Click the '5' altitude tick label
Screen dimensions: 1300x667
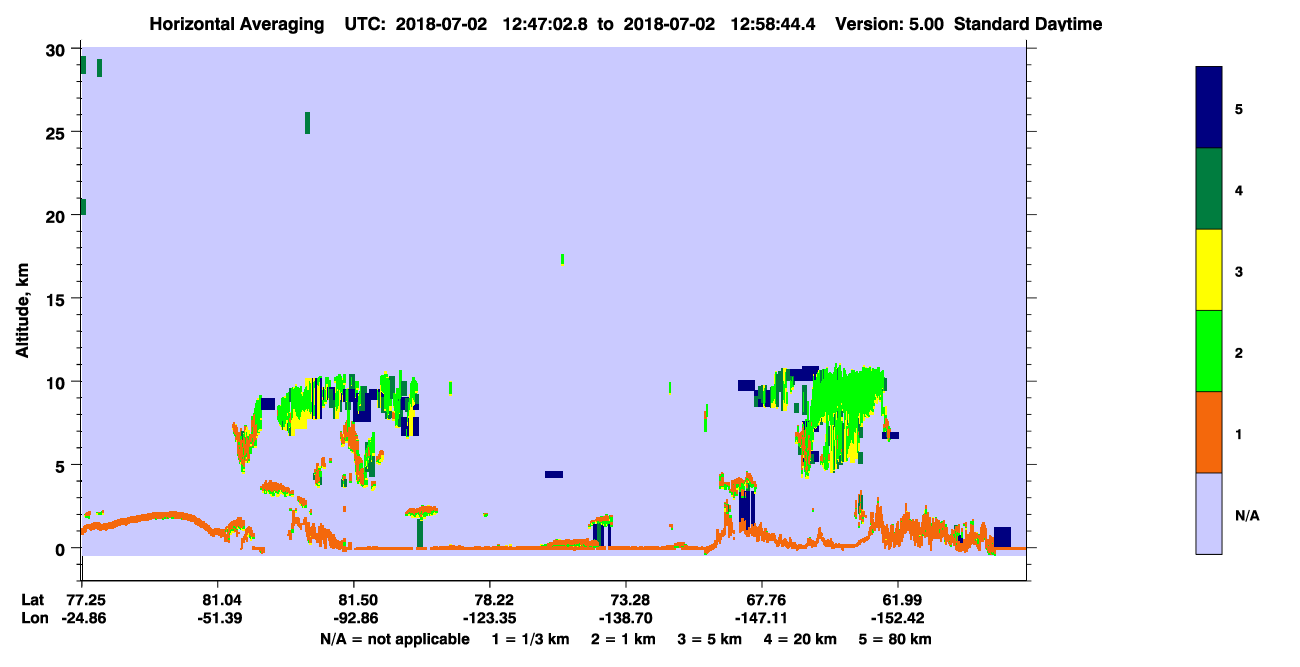click(x=61, y=465)
